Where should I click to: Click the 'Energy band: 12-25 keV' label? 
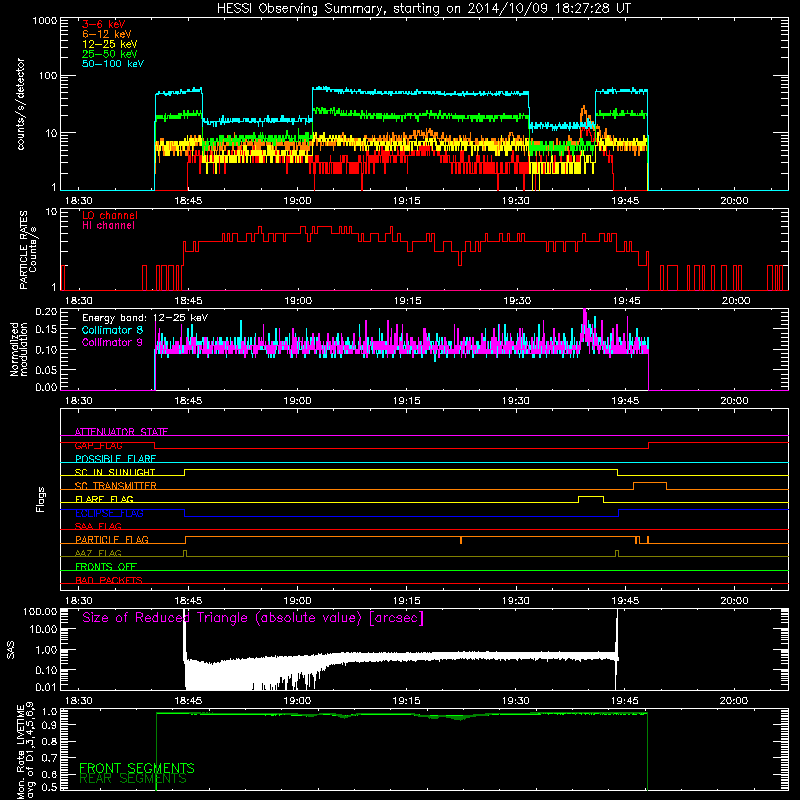click(x=145, y=318)
